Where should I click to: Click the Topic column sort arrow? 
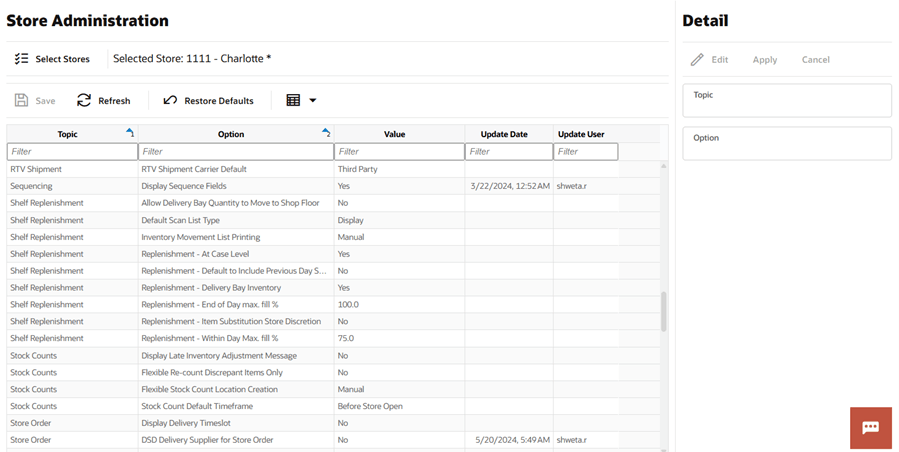130,133
